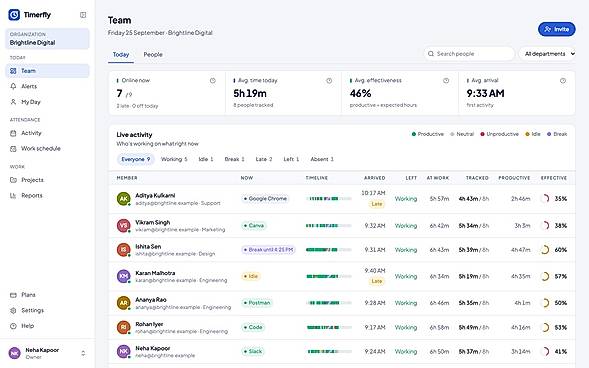Open Activity under Attendance
The image size is (589, 368).
point(47,133)
